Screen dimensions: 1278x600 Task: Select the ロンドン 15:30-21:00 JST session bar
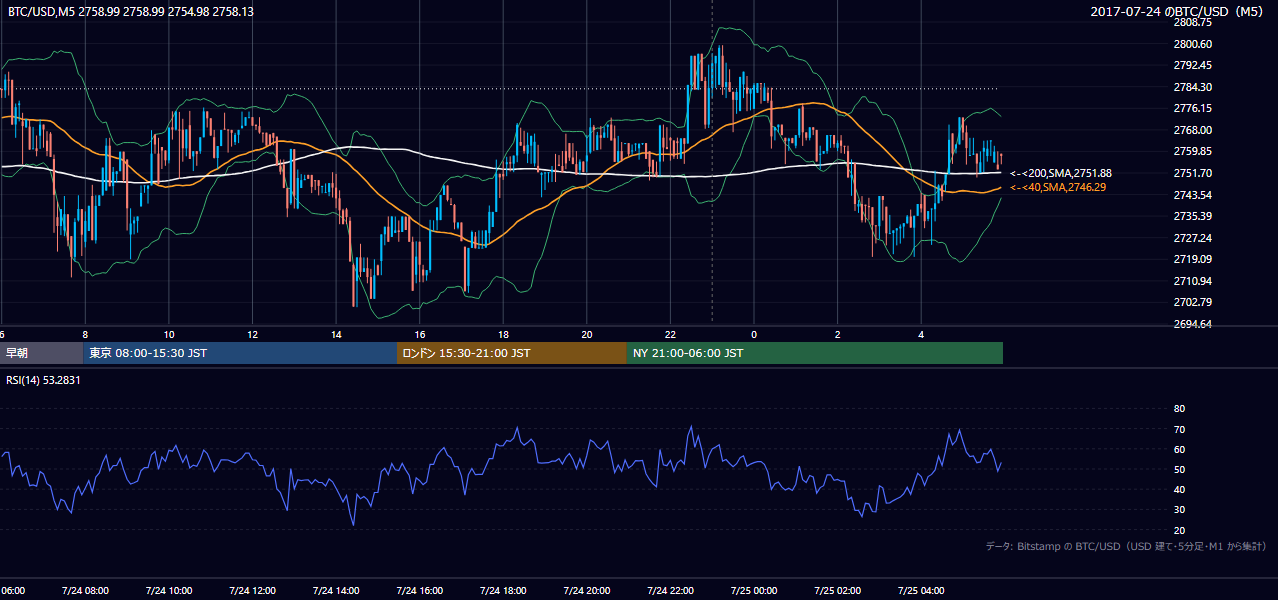click(x=512, y=353)
